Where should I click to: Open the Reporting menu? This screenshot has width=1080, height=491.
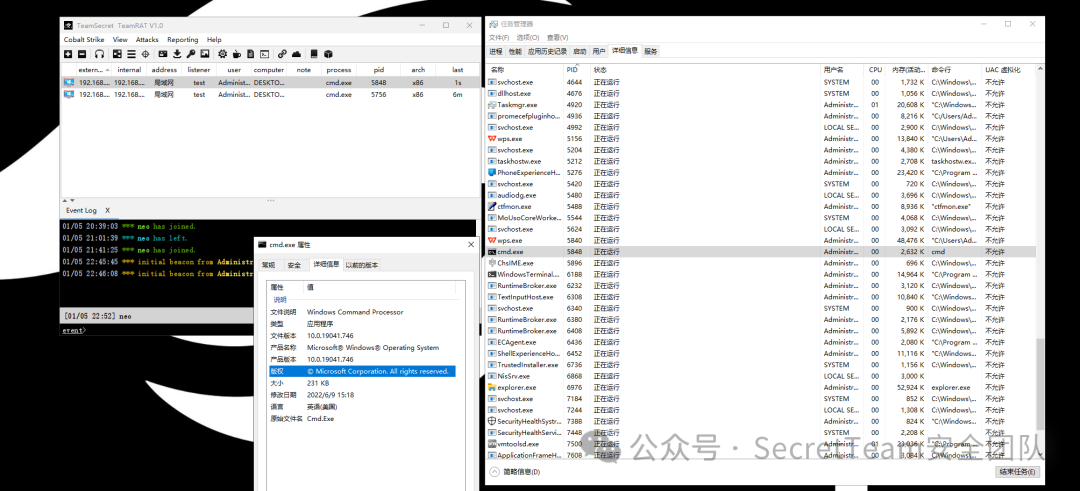coord(183,40)
